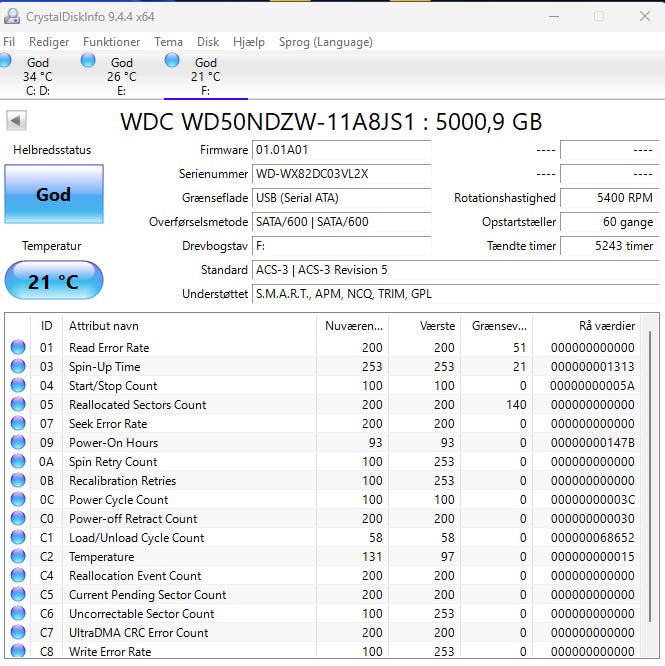Click raw value 000000001313 of Spin-Up Time
The image size is (665, 666).
click(592, 367)
